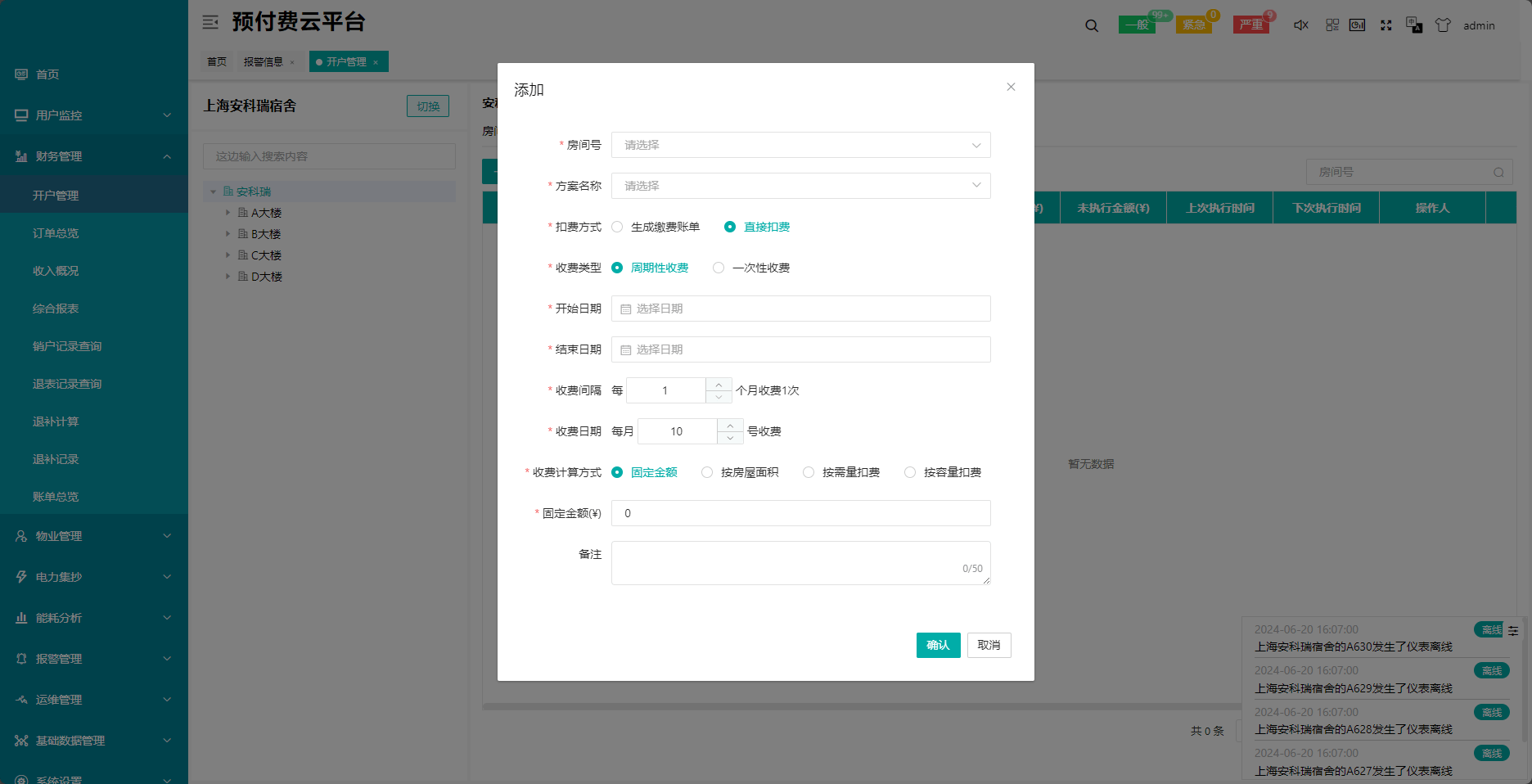
Task: Expand the 用户监控 sidebar menu
Action: 94,115
